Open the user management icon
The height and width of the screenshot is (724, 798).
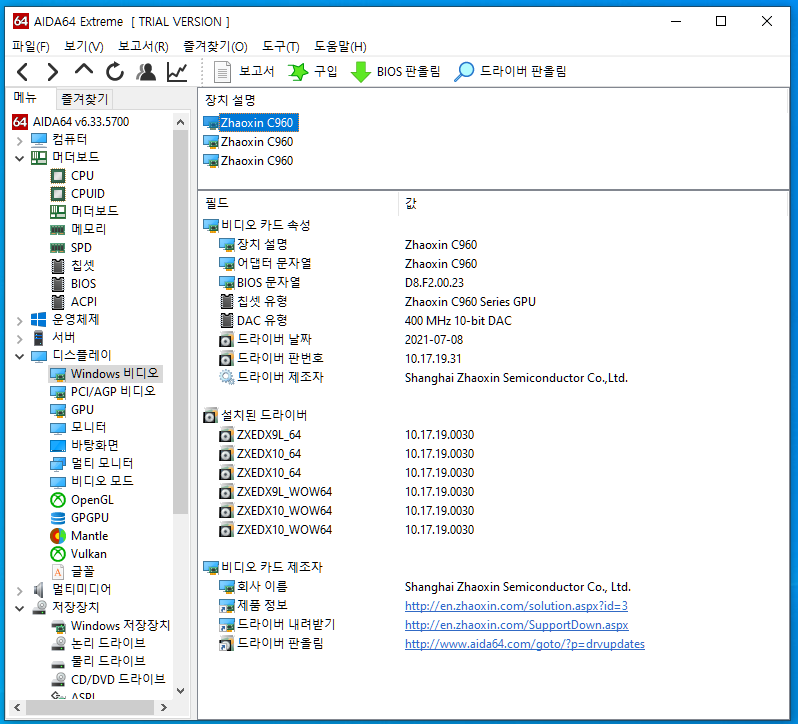click(x=146, y=72)
